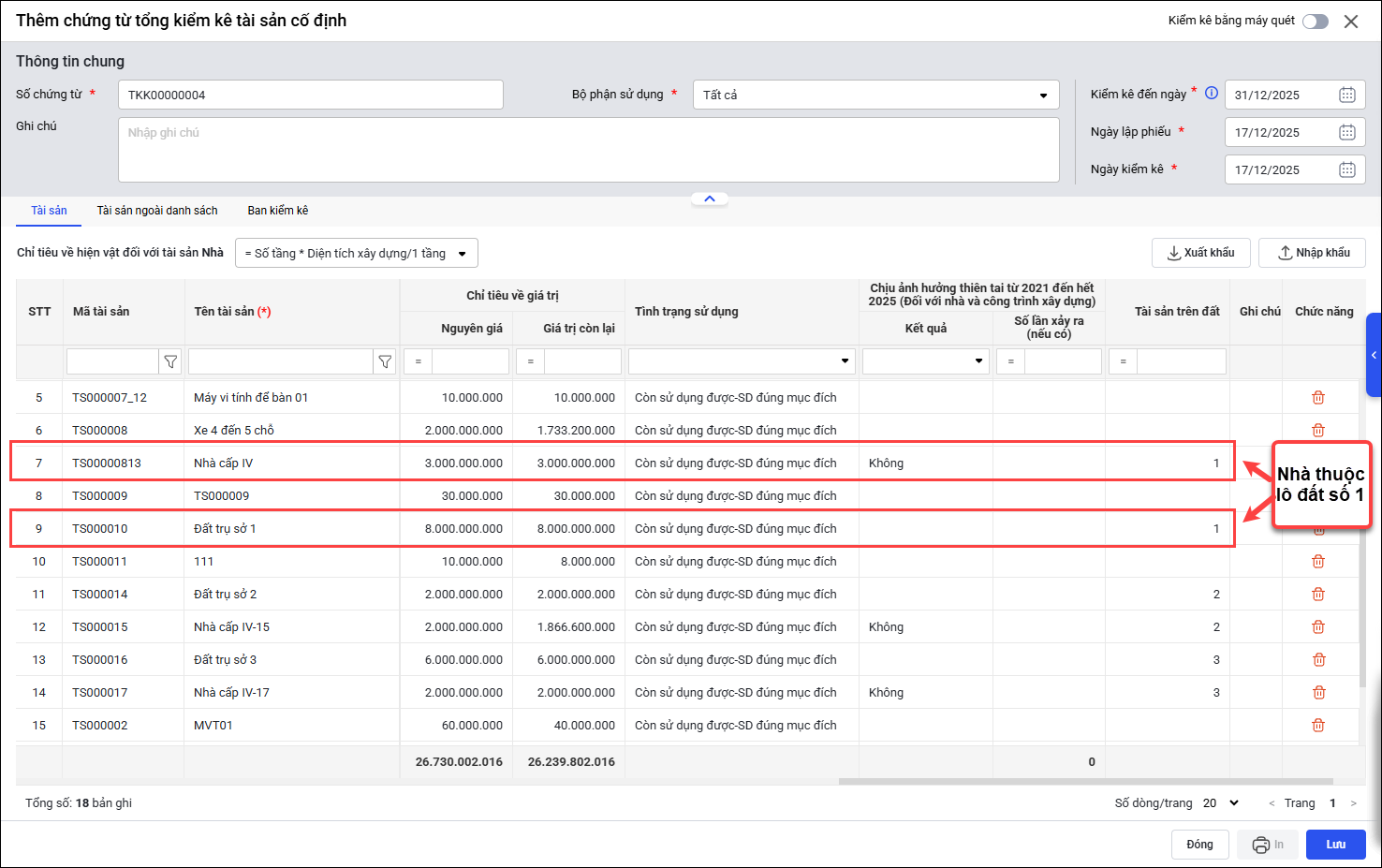Viewport: 1382px width, 868px height.
Task: Click filter icon for Tên tài sản column
Action: (385, 361)
